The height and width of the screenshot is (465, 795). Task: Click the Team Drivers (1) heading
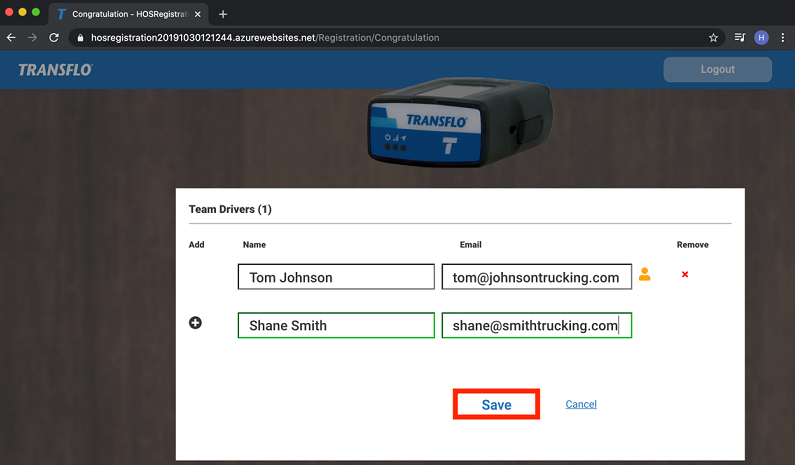point(230,209)
